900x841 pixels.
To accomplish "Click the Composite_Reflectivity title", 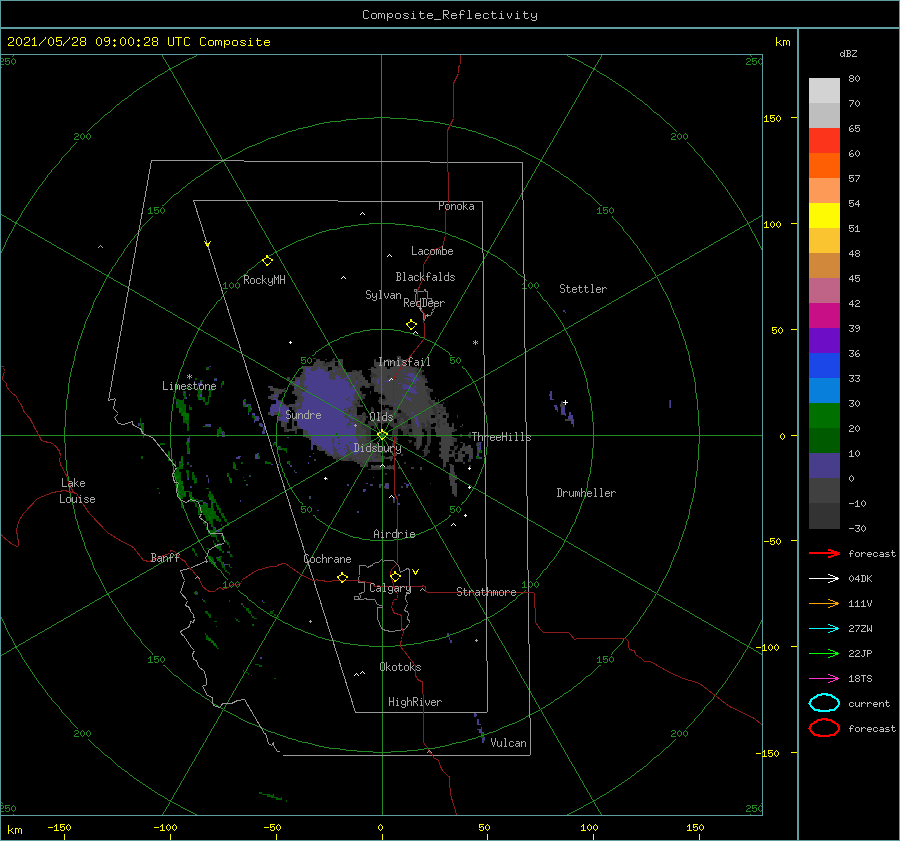I will [449, 15].
